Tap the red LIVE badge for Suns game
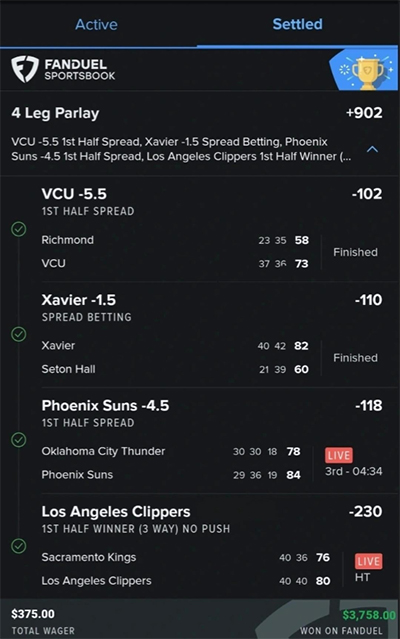This screenshot has height=639, width=400. click(339, 455)
